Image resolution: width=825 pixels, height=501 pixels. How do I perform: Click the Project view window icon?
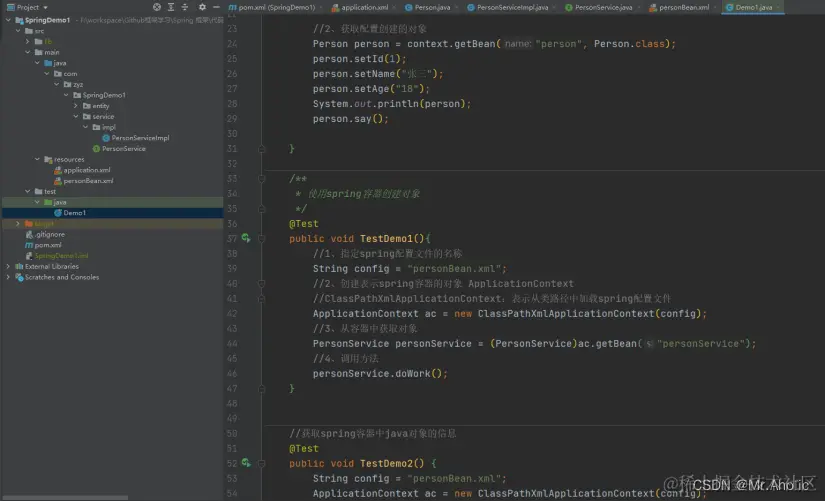coord(11,7)
